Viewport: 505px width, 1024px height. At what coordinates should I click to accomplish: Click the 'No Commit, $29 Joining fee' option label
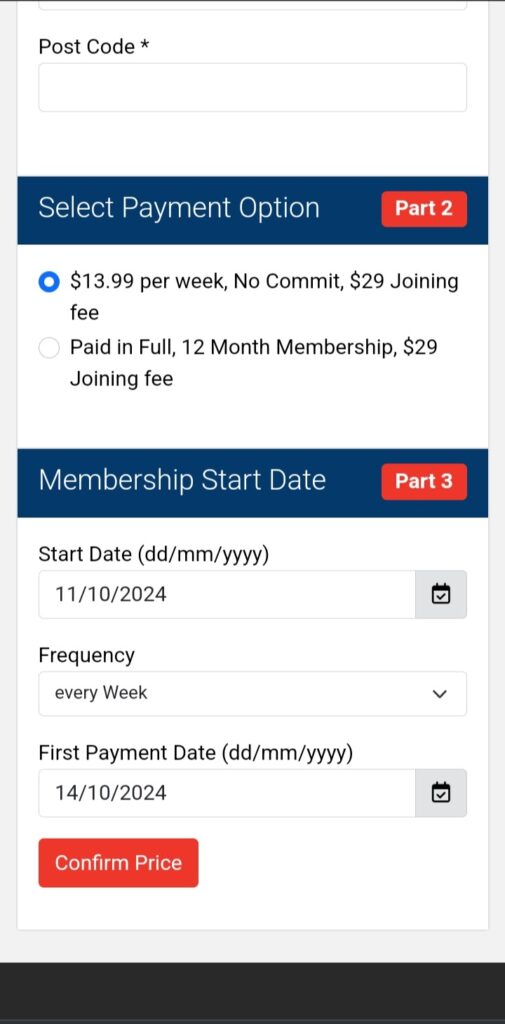point(264,297)
